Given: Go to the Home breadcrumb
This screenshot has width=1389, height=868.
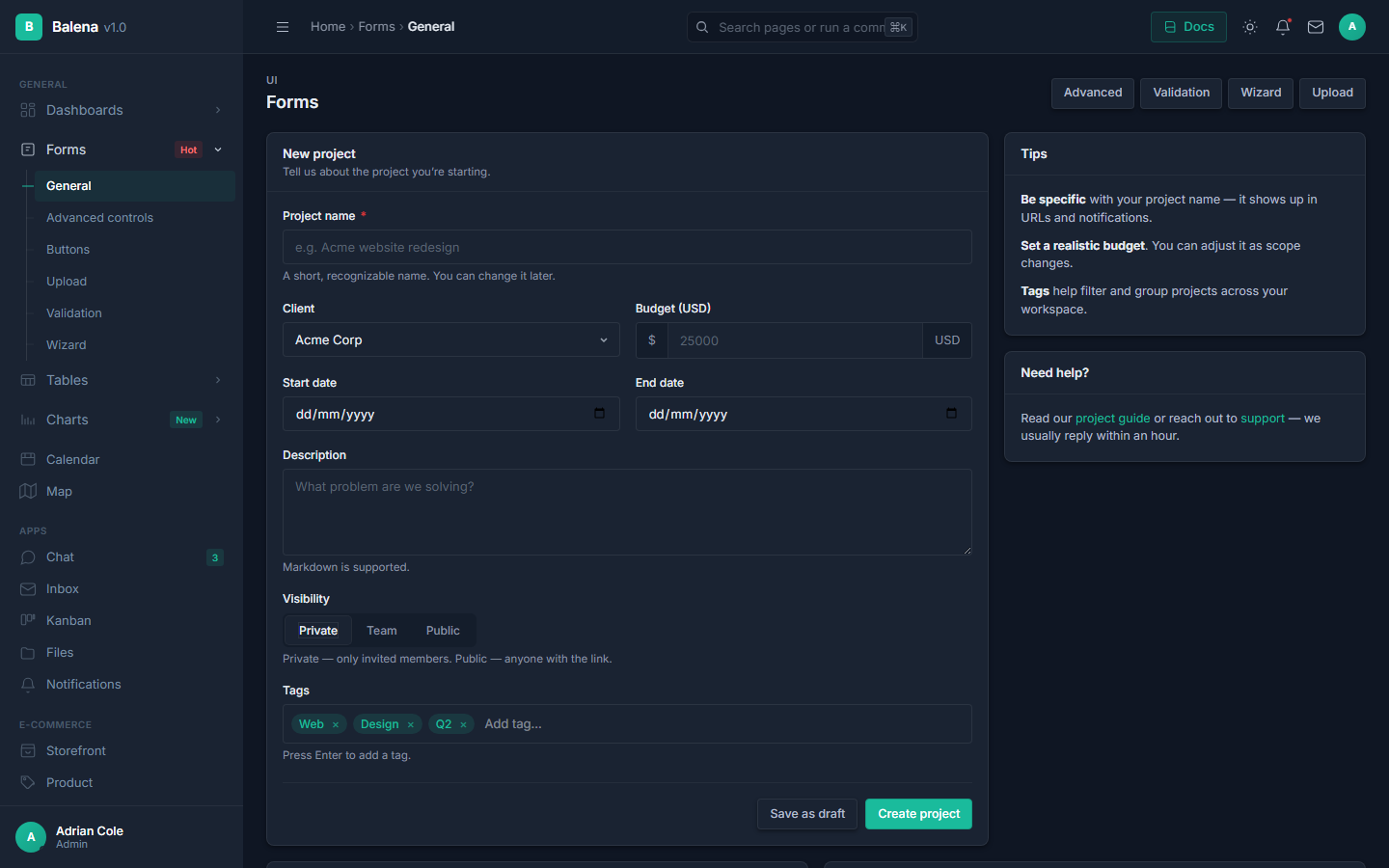Looking at the screenshot, I should click(328, 27).
